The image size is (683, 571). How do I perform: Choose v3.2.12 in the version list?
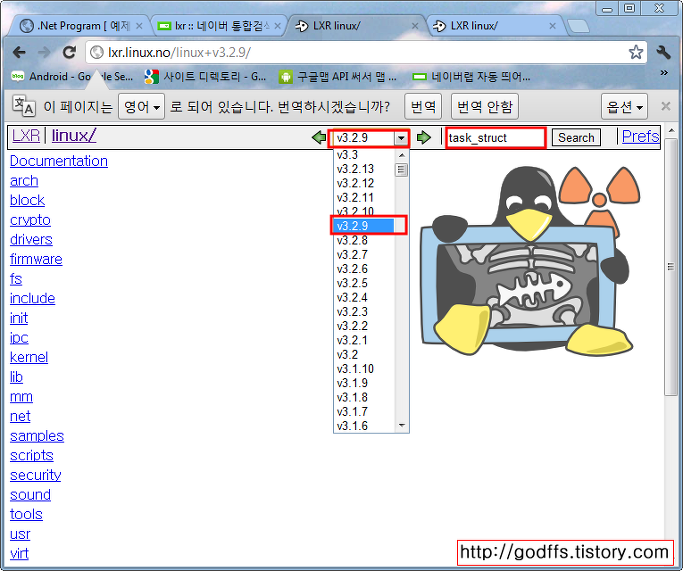click(x=364, y=183)
